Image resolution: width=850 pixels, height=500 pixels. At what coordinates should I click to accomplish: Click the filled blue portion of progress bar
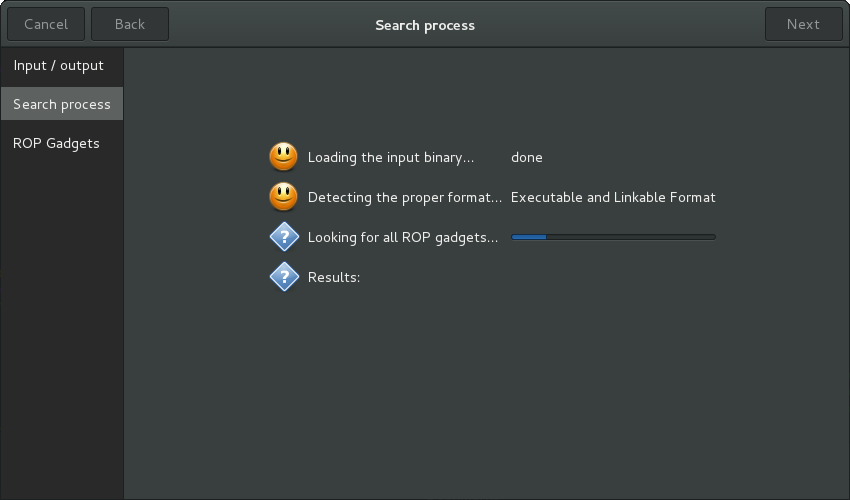coord(529,237)
